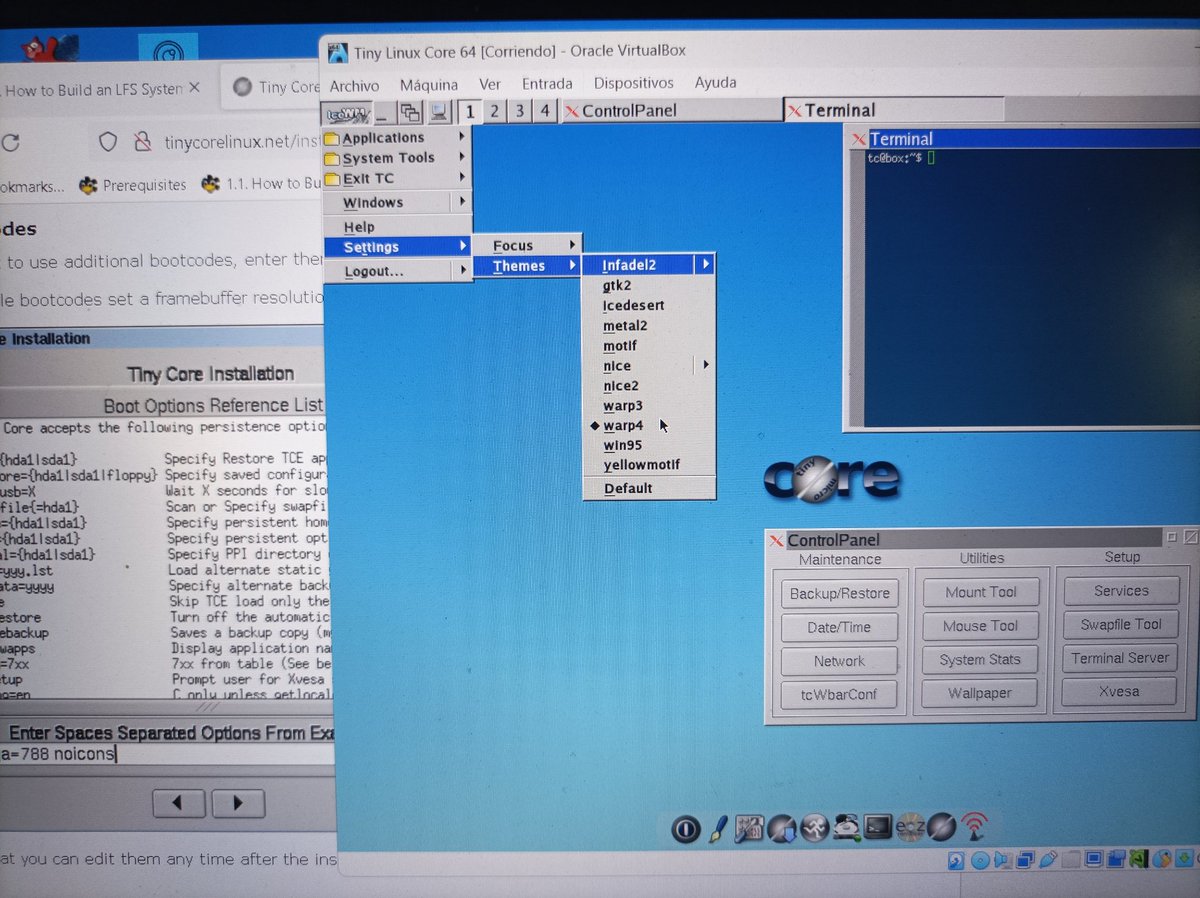Click VirtualBox hard disk status icon
Image resolution: width=1200 pixels, height=898 pixels.
click(956, 861)
